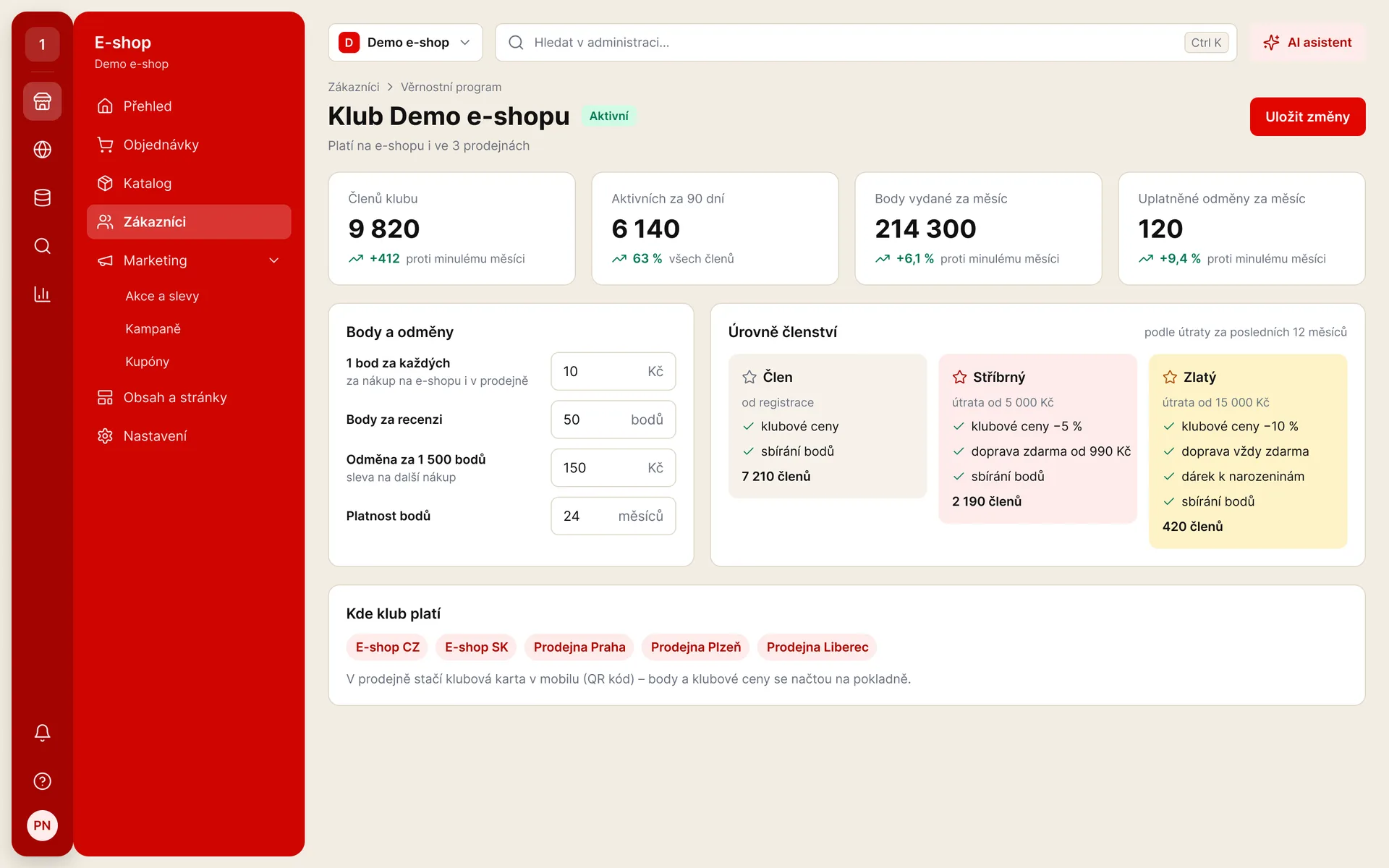Image resolution: width=1389 pixels, height=868 pixels.
Task: Open the database icon in left rail
Action: click(x=42, y=197)
